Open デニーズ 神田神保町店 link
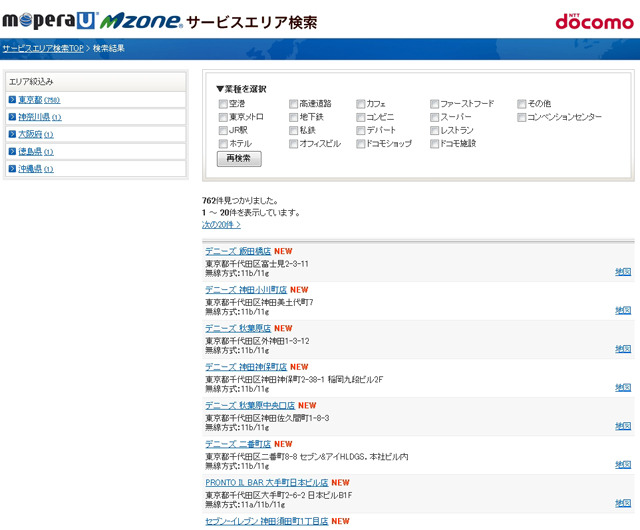This screenshot has height=530, width=640. [x=246, y=367]
